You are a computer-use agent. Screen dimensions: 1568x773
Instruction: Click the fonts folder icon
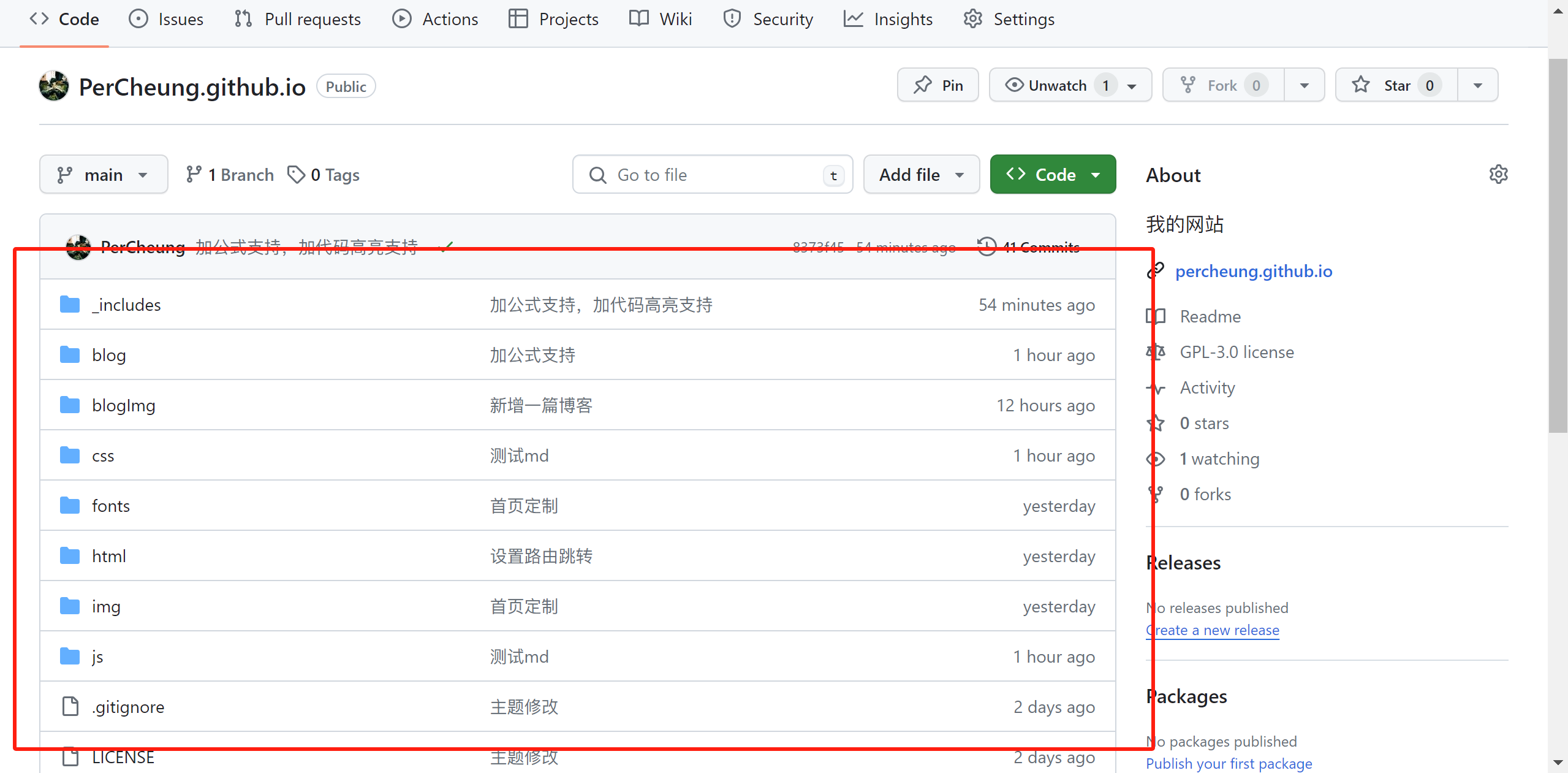(70, 505)
